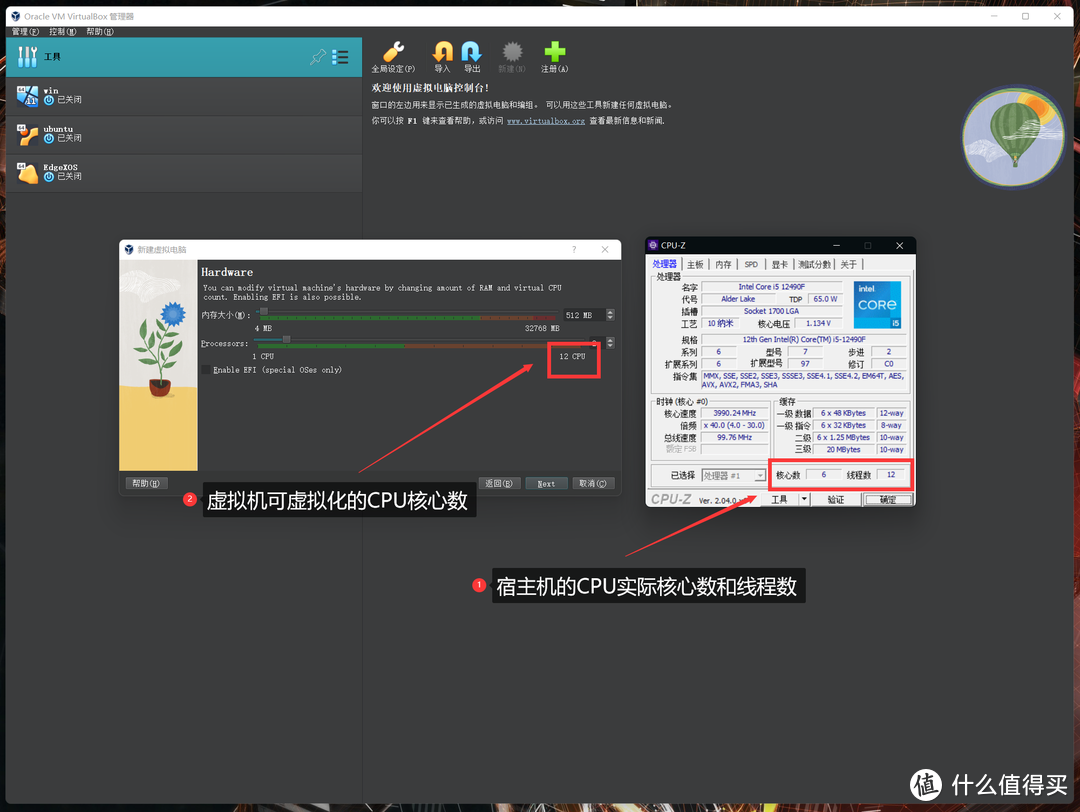Switch to CPU-Z 測試分數 tab
This screenshot has height=812, width=1080.
coord(814,264)
